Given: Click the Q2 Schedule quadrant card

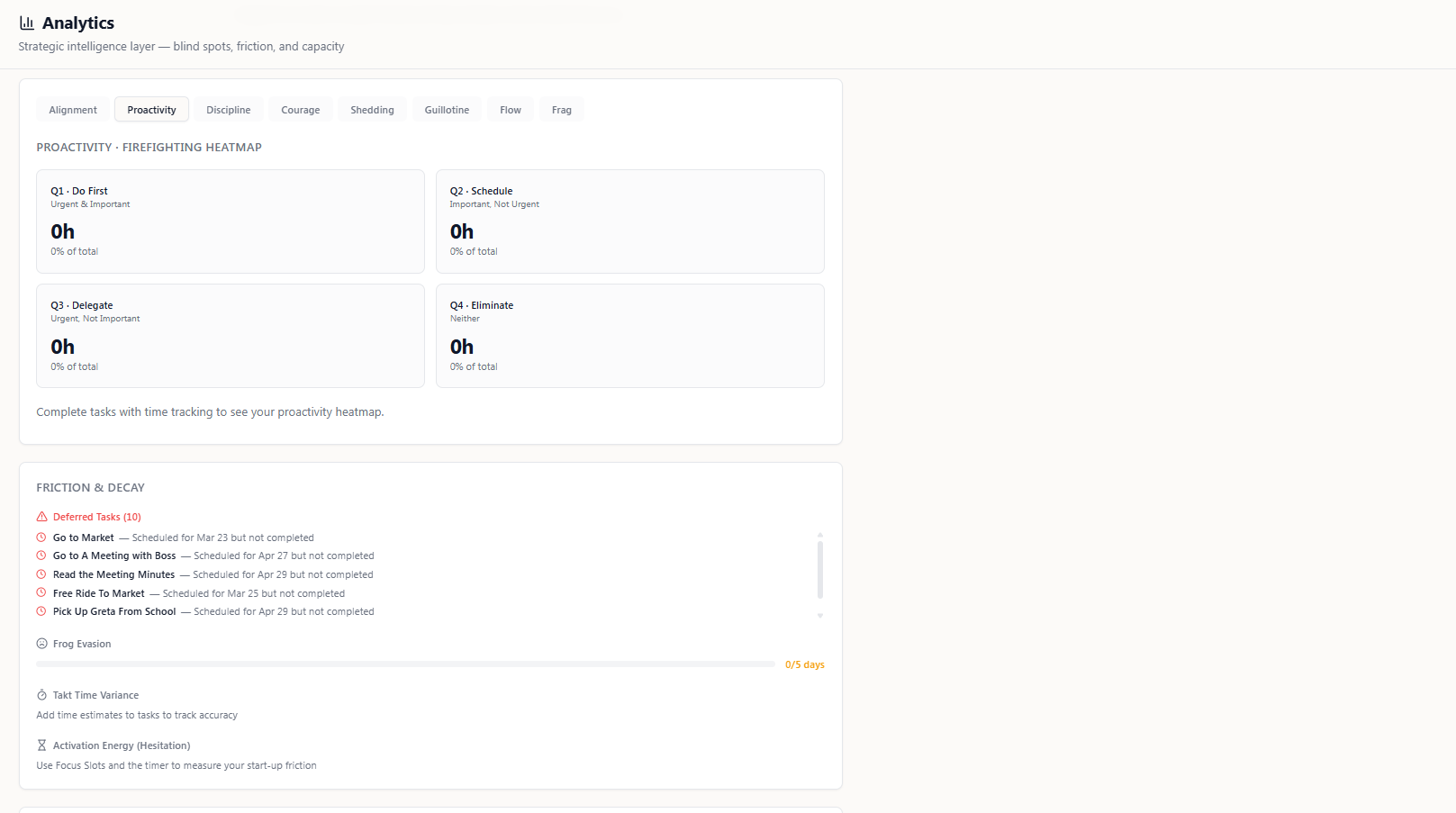Looking at the screenshot, I should 630,221.
